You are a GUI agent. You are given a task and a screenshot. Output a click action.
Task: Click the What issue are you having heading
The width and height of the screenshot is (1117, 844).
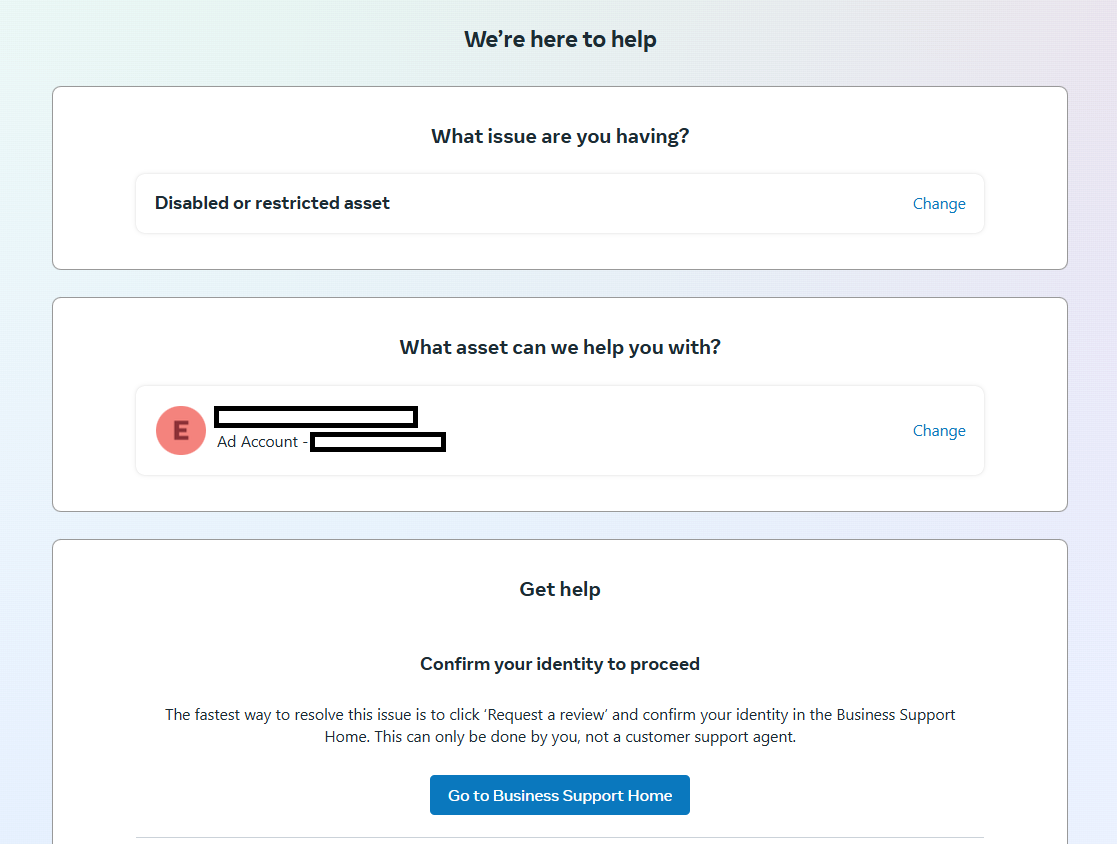click(560, 136)
